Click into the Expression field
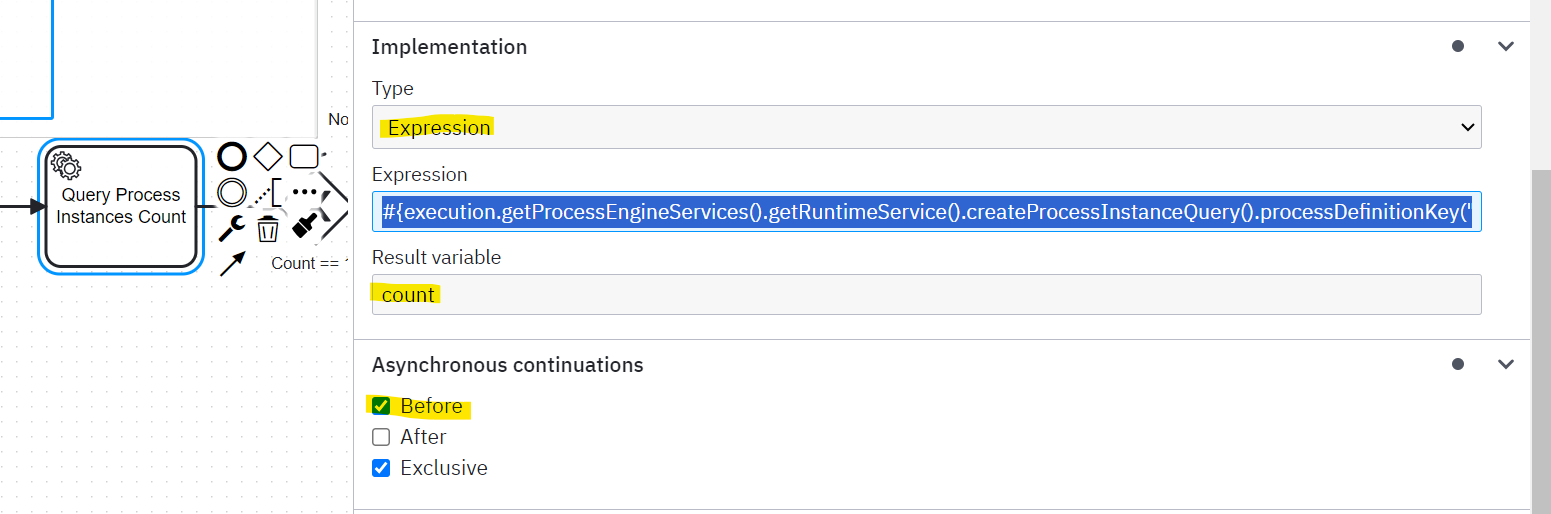 point(926,212)
